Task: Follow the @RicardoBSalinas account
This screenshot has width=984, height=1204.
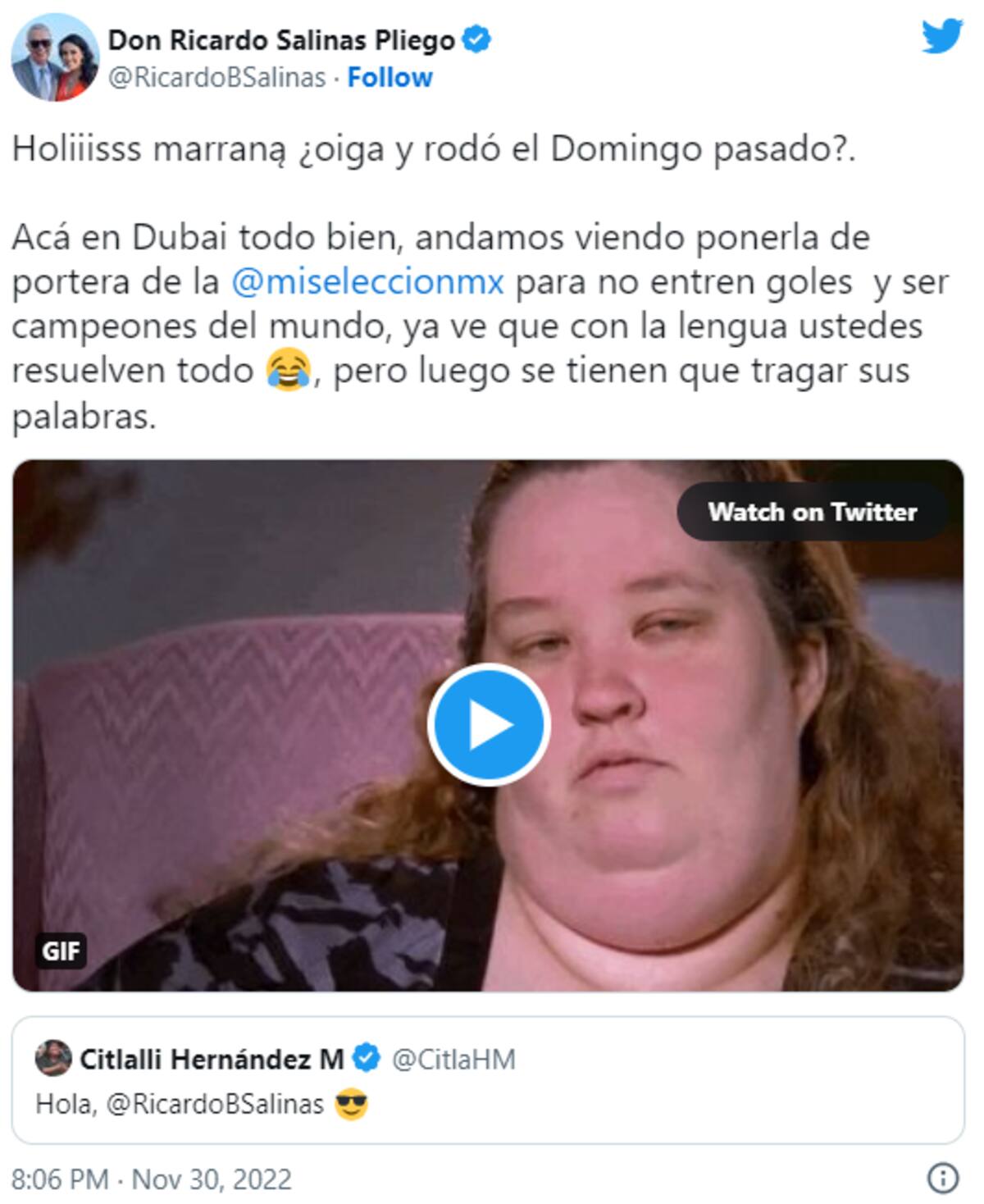Action: tap(389, 77)
